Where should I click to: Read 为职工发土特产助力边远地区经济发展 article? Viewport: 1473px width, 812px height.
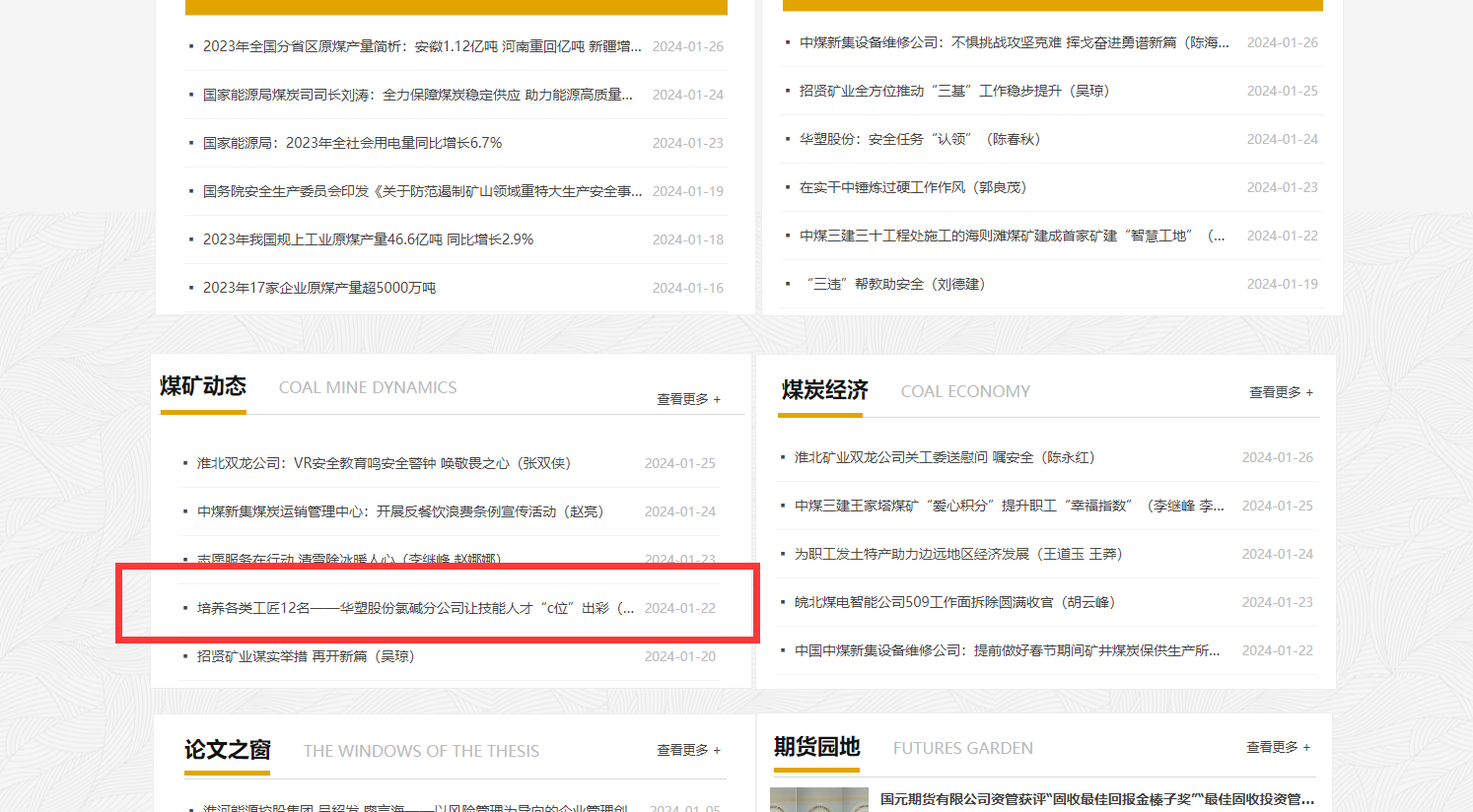tap(957, 554)
